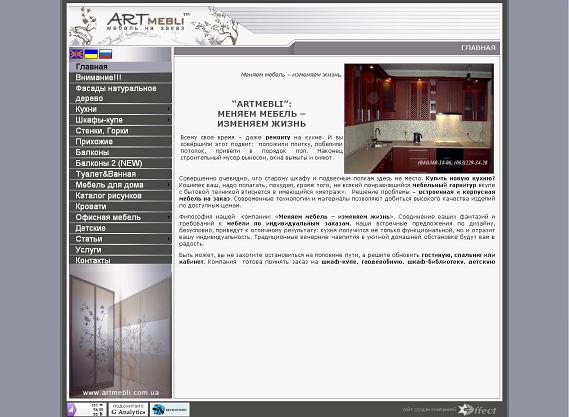This screenshot has height=417, width=569.
Task: Choose the Russian flag language icon
Action: point(106,54)
